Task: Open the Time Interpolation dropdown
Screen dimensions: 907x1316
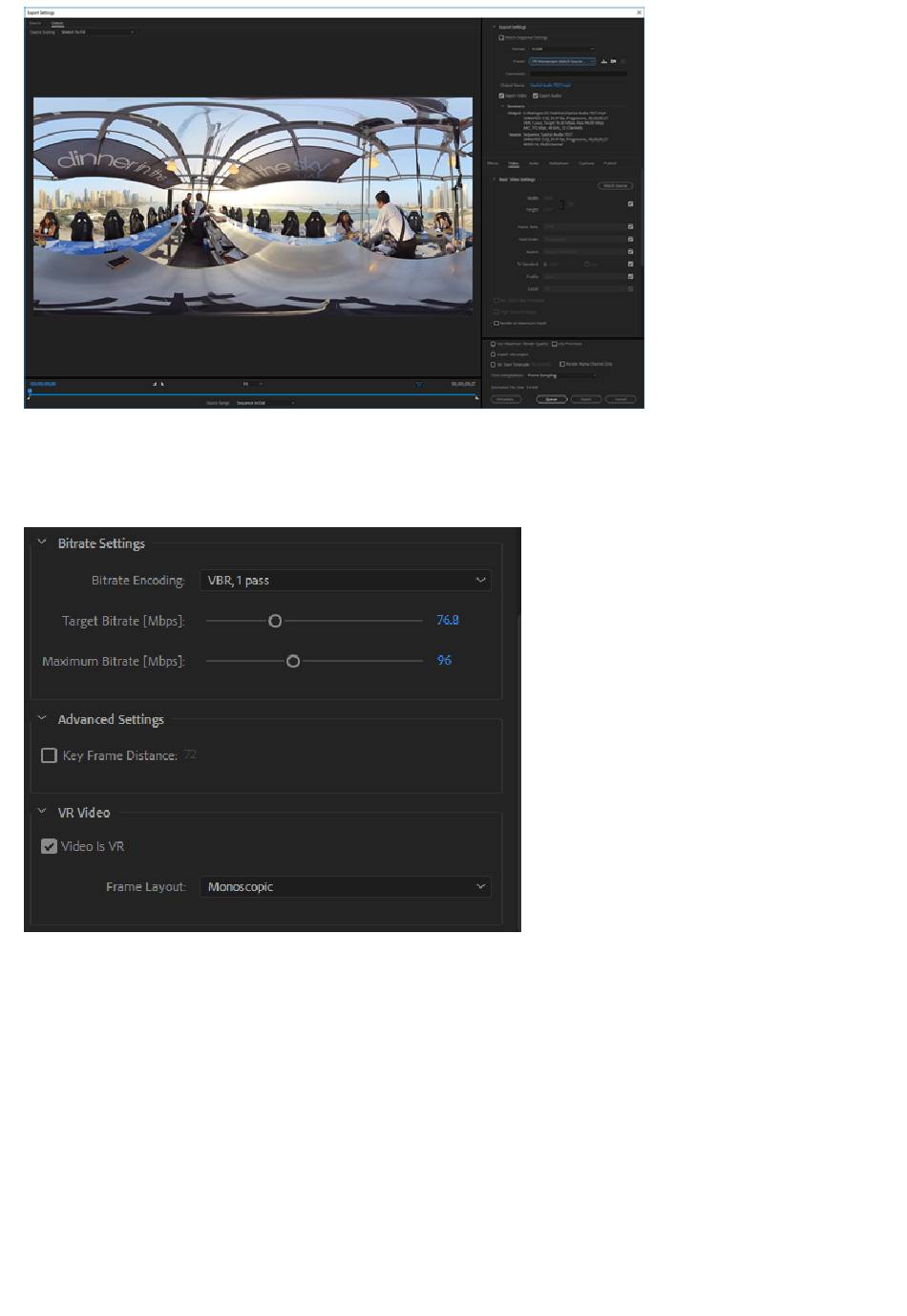Action: tap(562, 375)
